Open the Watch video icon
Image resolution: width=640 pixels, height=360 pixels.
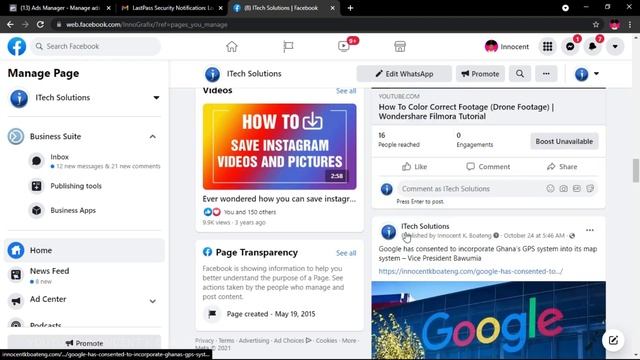[x=344, y=47]
